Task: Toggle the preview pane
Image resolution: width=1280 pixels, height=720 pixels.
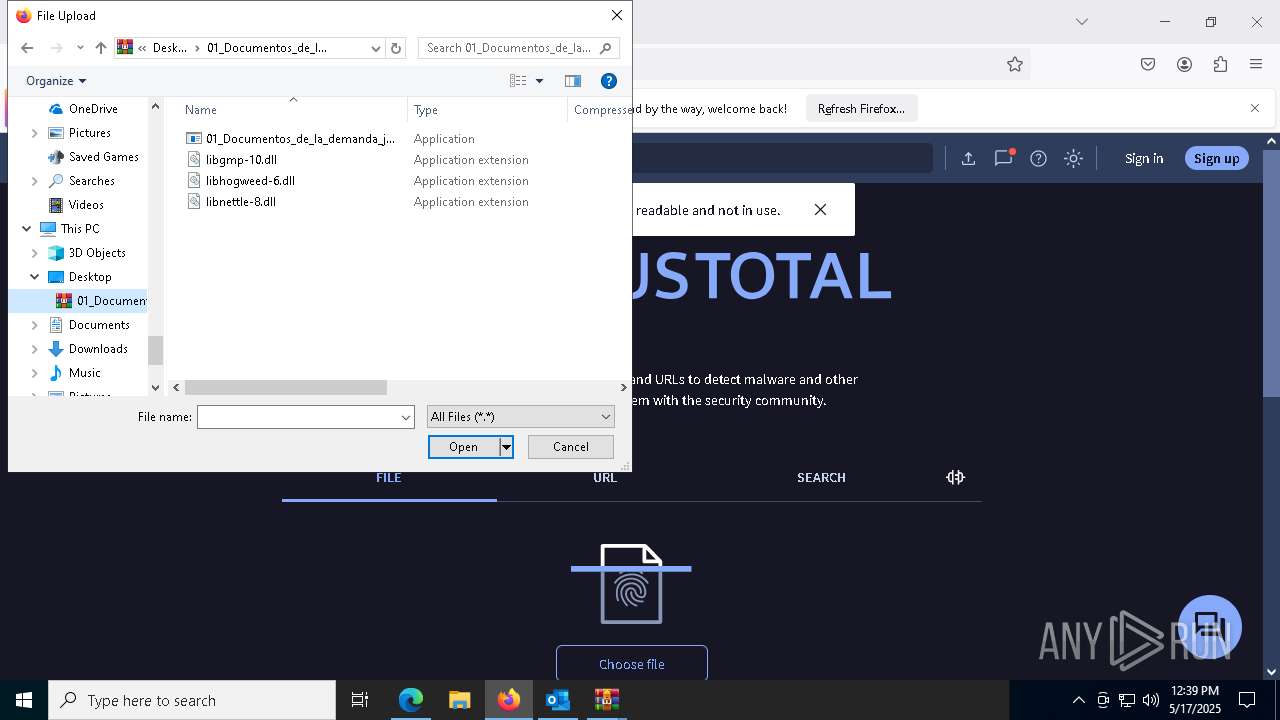Action: (x=573, y=81)
